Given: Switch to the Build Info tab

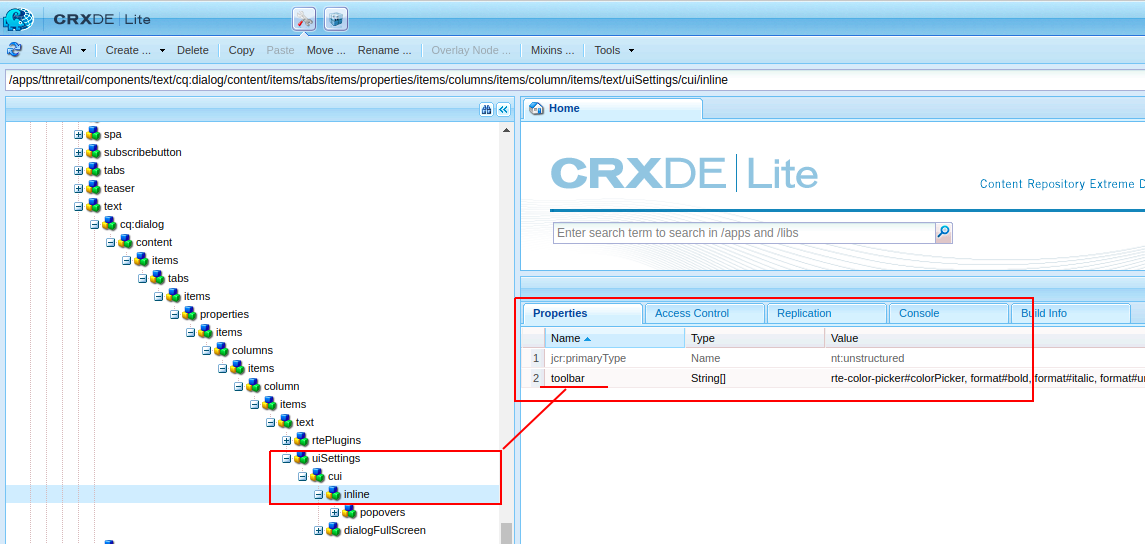Looking at the screenshot, I should (x=1070, y=313).
